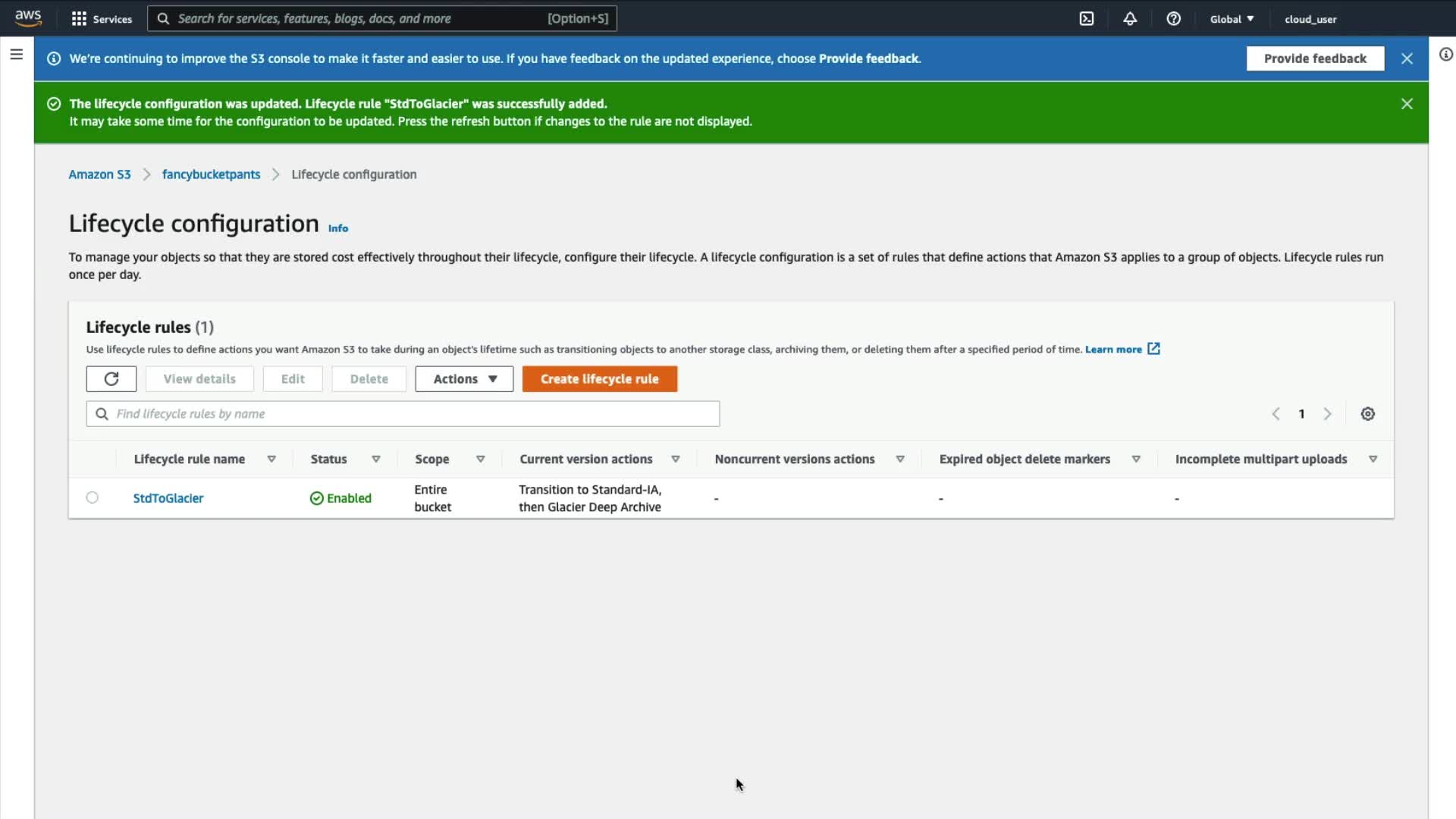This screenshot has width=1456, height=819.
Task: Expand the left hamburger navigation menu
Action: point(16,55)
